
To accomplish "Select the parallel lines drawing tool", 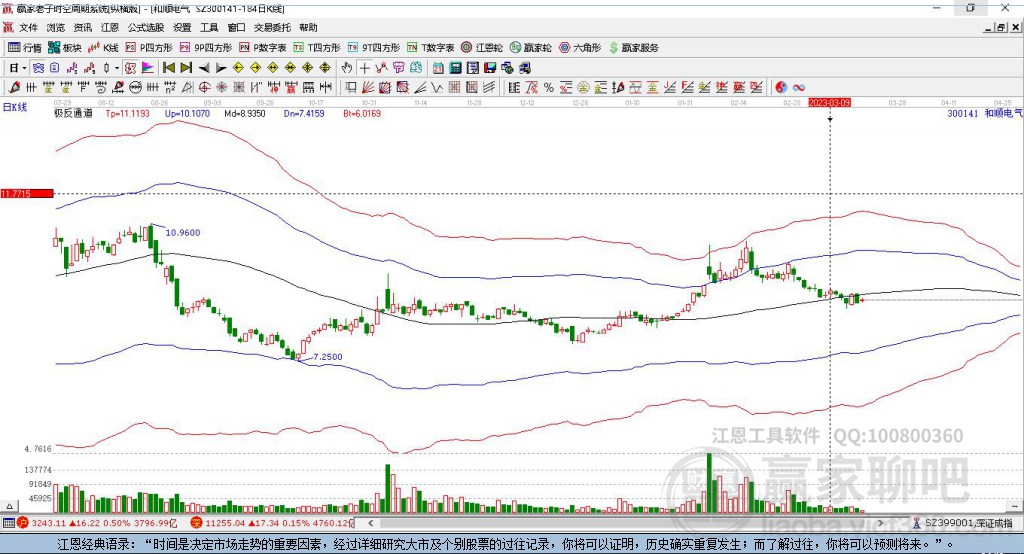I will 489,88.
